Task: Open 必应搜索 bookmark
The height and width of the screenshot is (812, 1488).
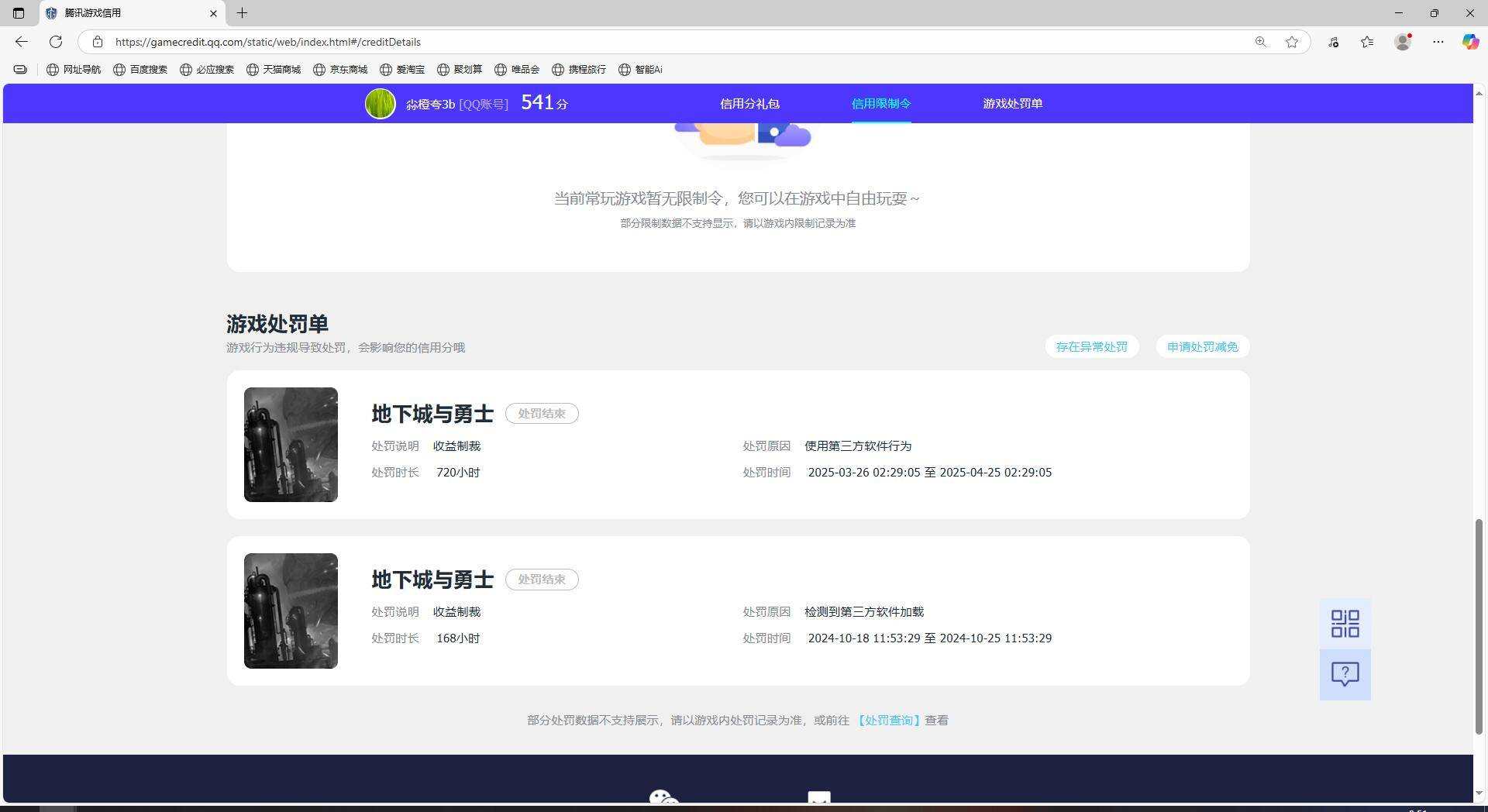Action: (207, 70)
